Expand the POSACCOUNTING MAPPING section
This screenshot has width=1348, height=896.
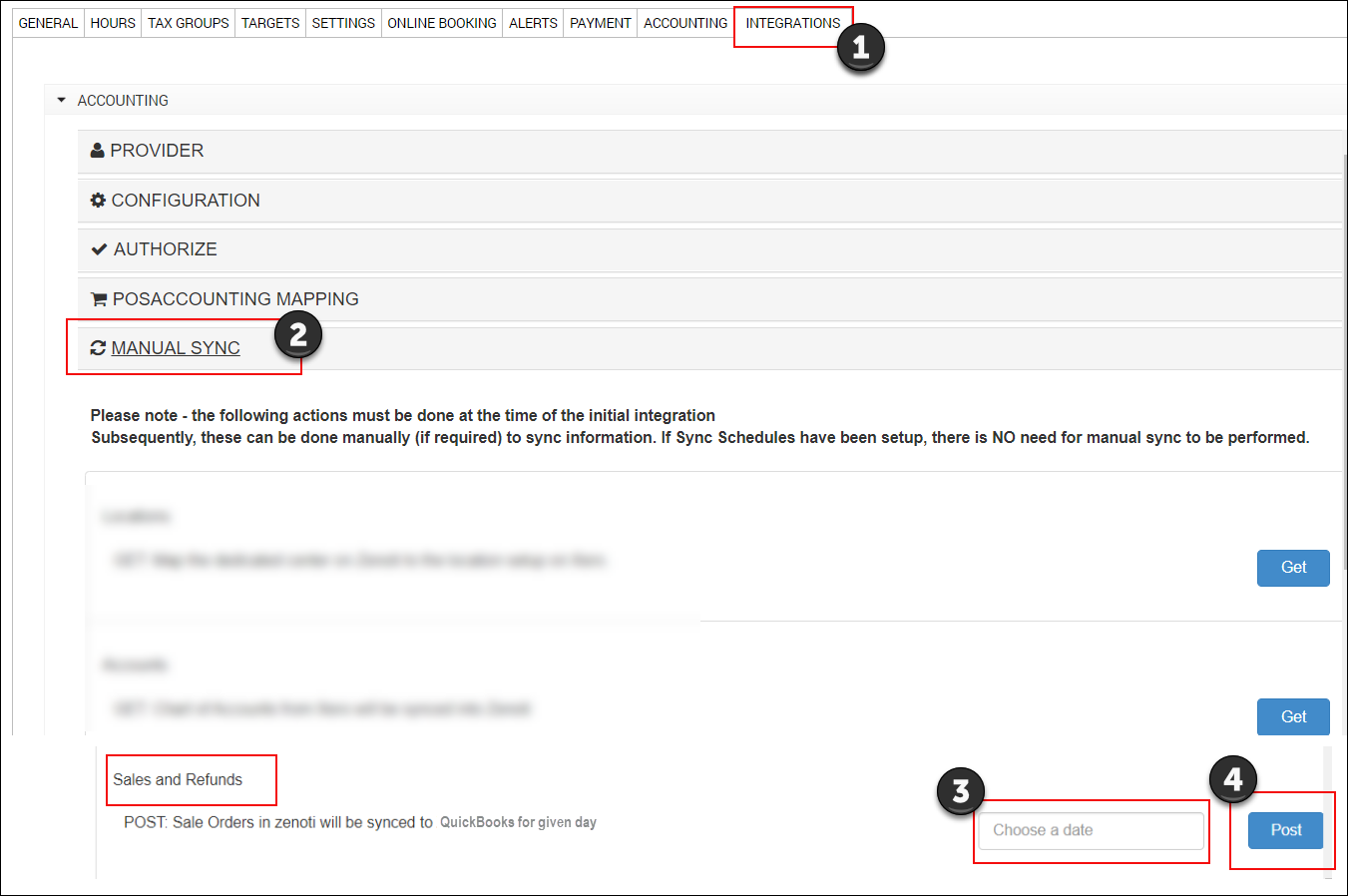click(709, 299)
